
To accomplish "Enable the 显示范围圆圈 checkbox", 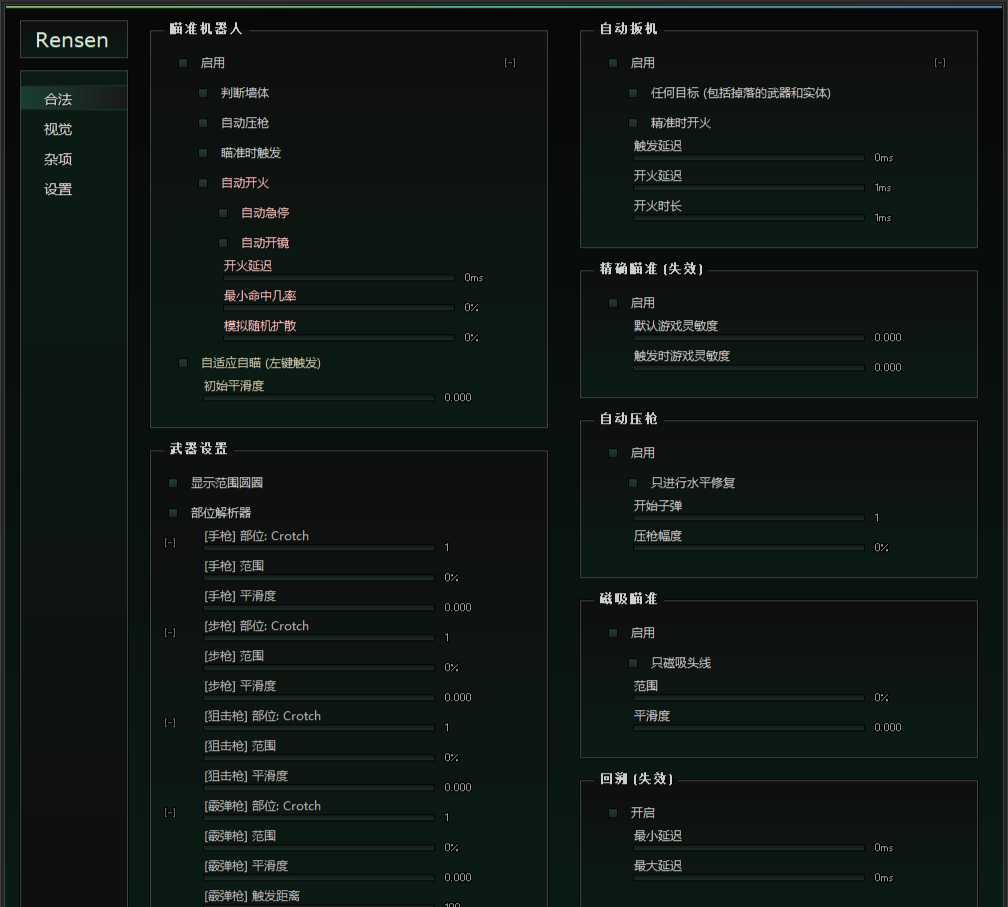I will pyautogui.click(x=173, y=483).
